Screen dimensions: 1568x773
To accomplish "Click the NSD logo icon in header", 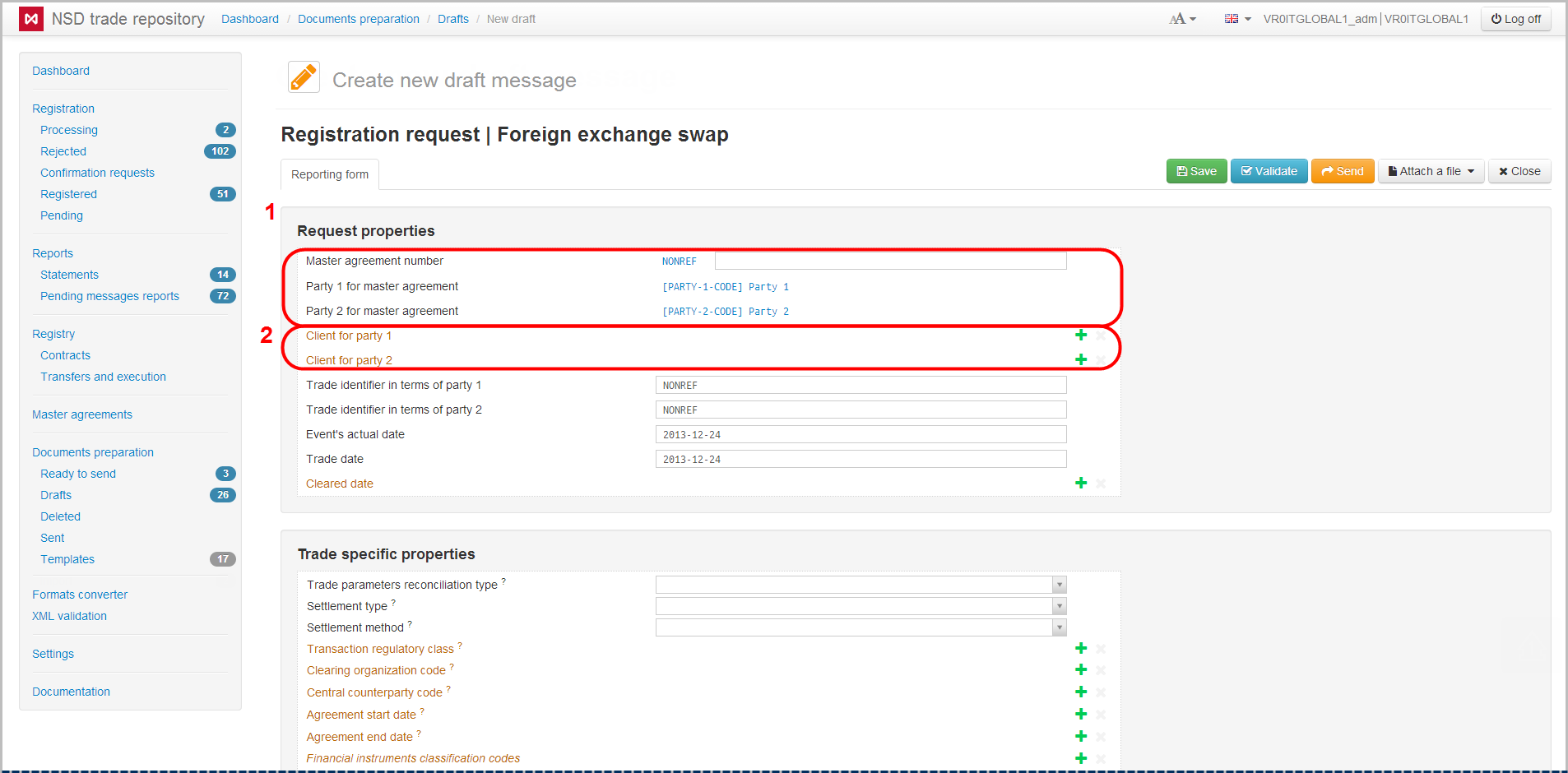I will [31, 19].
